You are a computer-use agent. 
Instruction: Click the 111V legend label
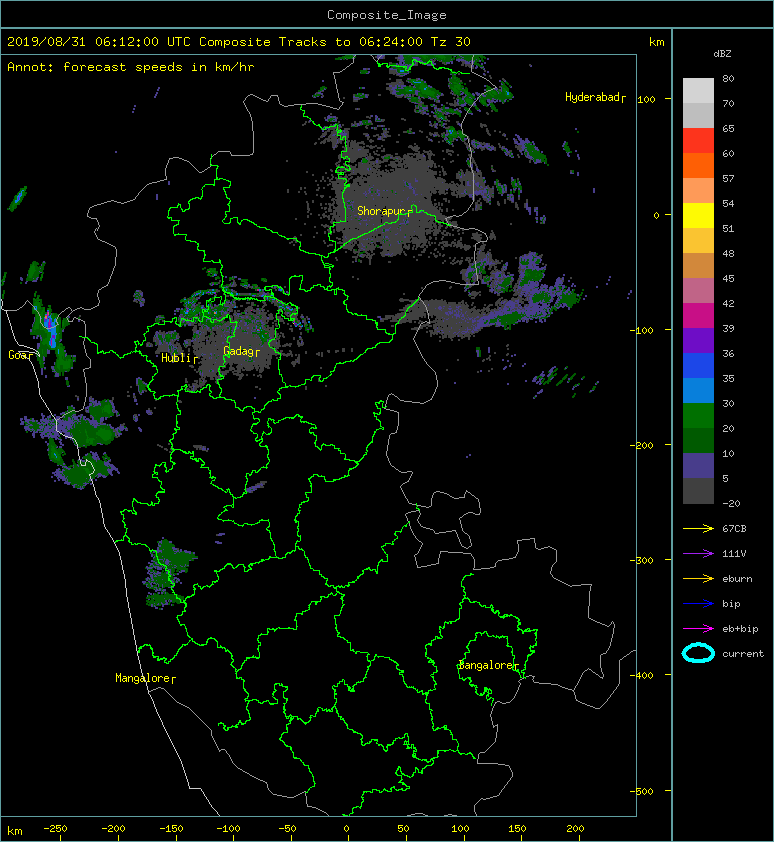click(734, 554)
